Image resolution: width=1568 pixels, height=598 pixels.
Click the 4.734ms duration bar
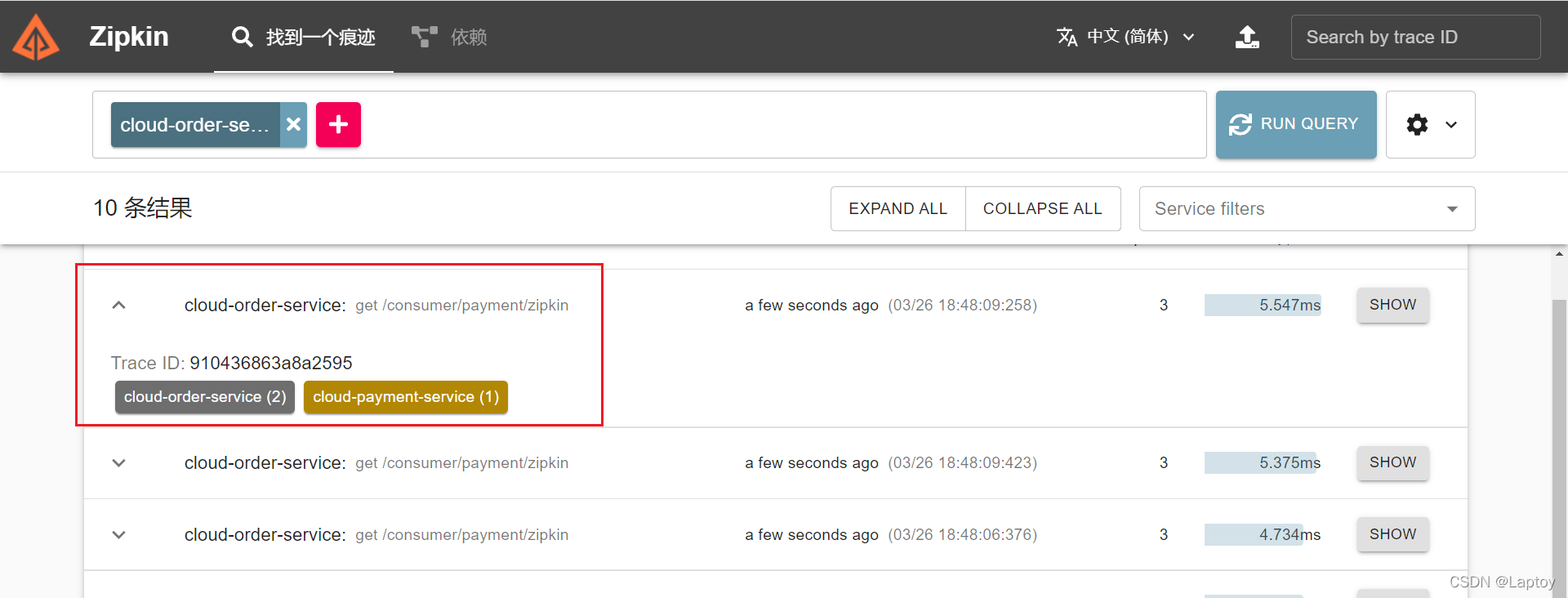click(1263, 535)
